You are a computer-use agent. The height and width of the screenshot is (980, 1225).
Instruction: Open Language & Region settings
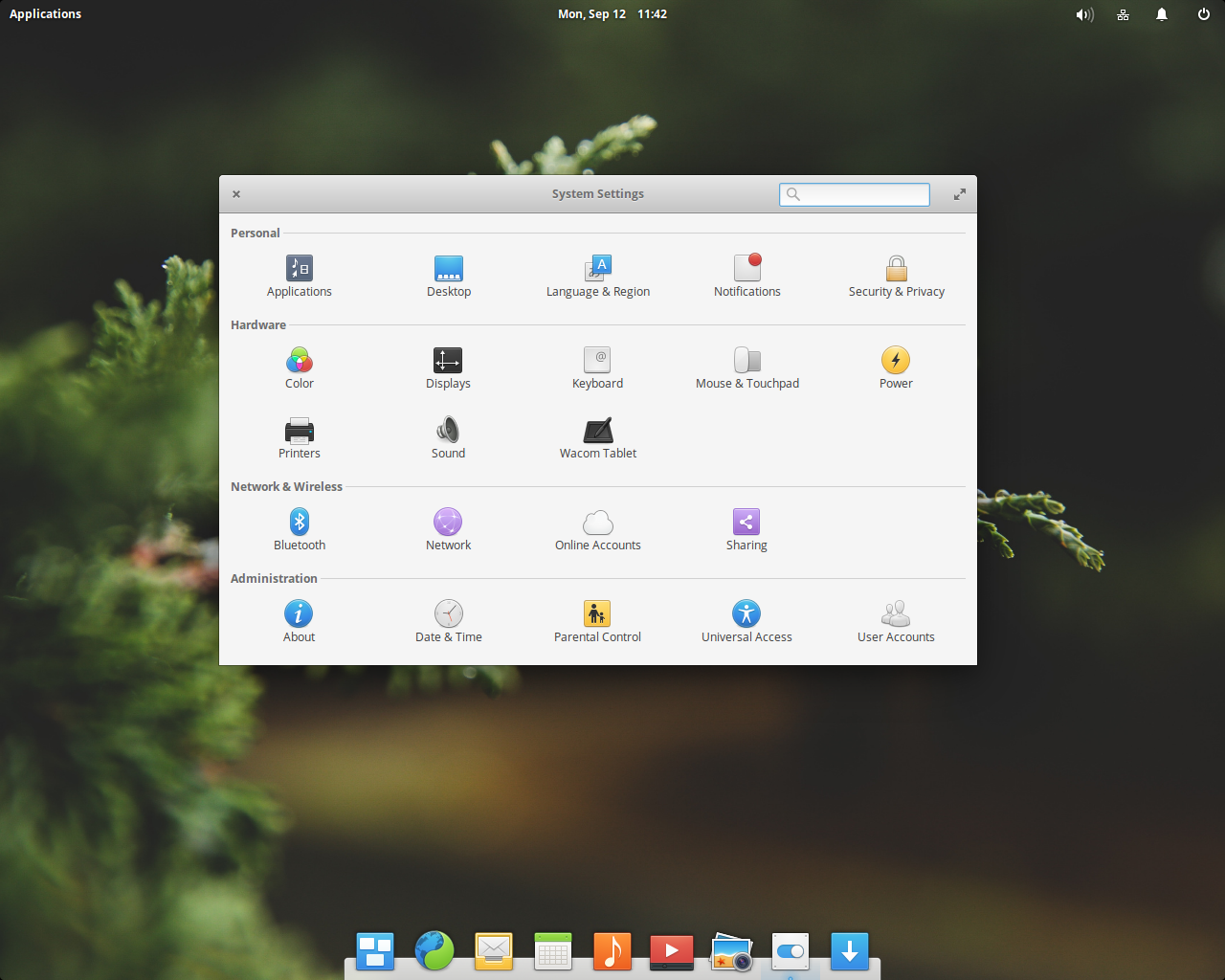598,278
